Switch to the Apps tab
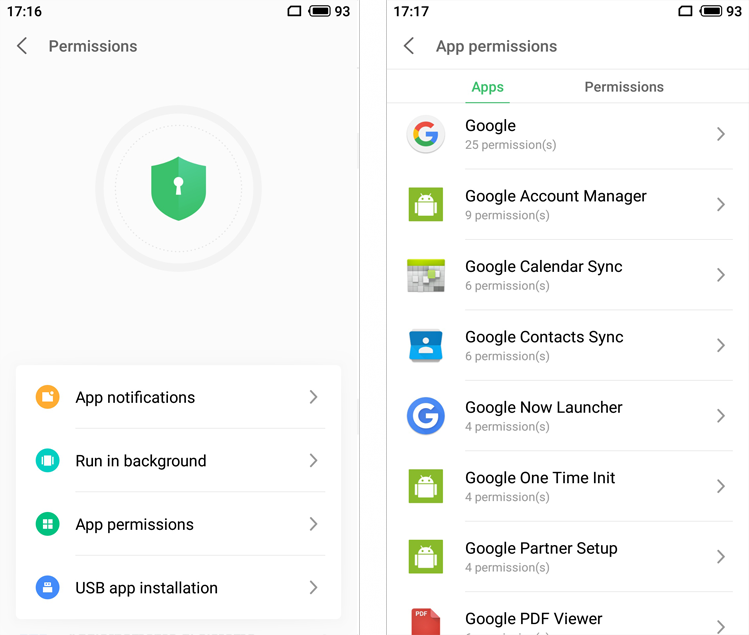 pos(487,87)
